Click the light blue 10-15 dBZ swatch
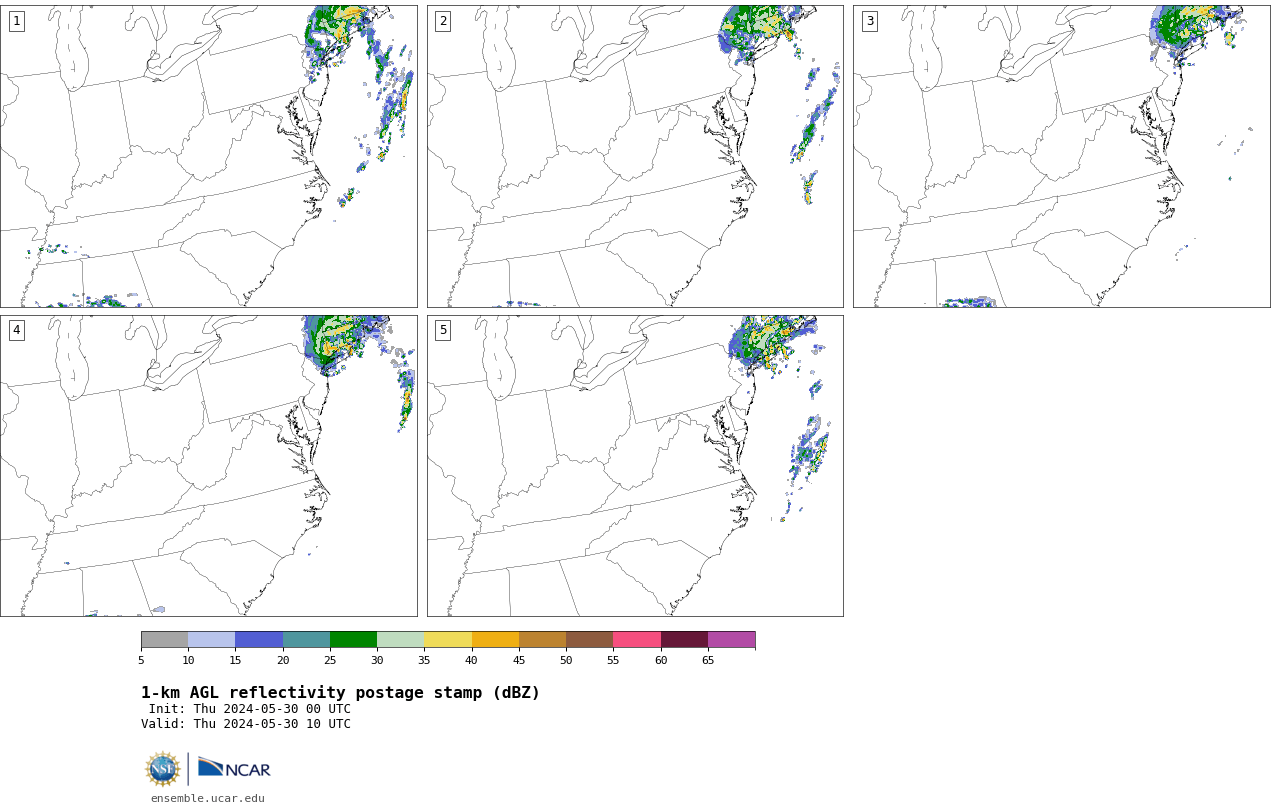Screen dimensions: 1280x809 click(211, 640)
